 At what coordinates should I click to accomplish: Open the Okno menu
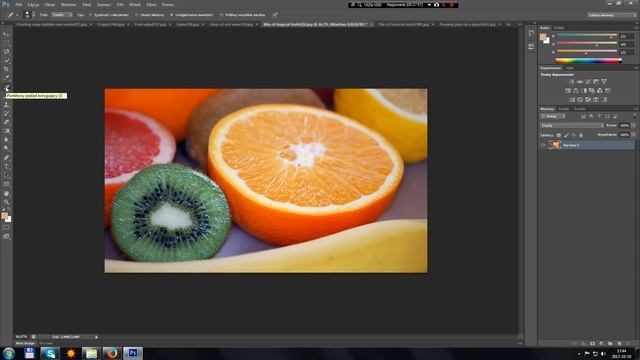[x=151, y=5]
